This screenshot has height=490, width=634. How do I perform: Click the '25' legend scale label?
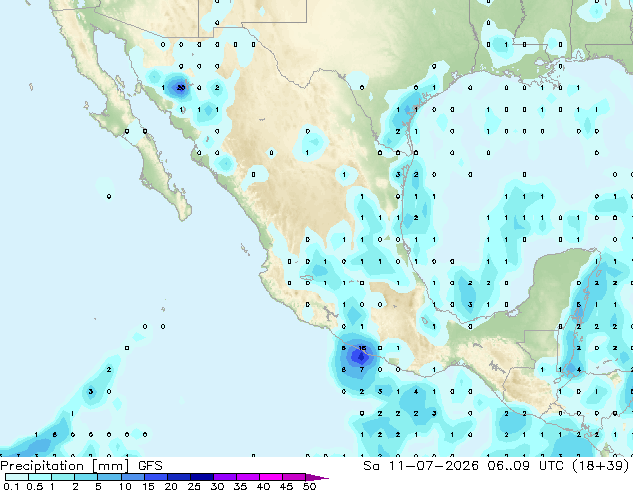(194, 486)
